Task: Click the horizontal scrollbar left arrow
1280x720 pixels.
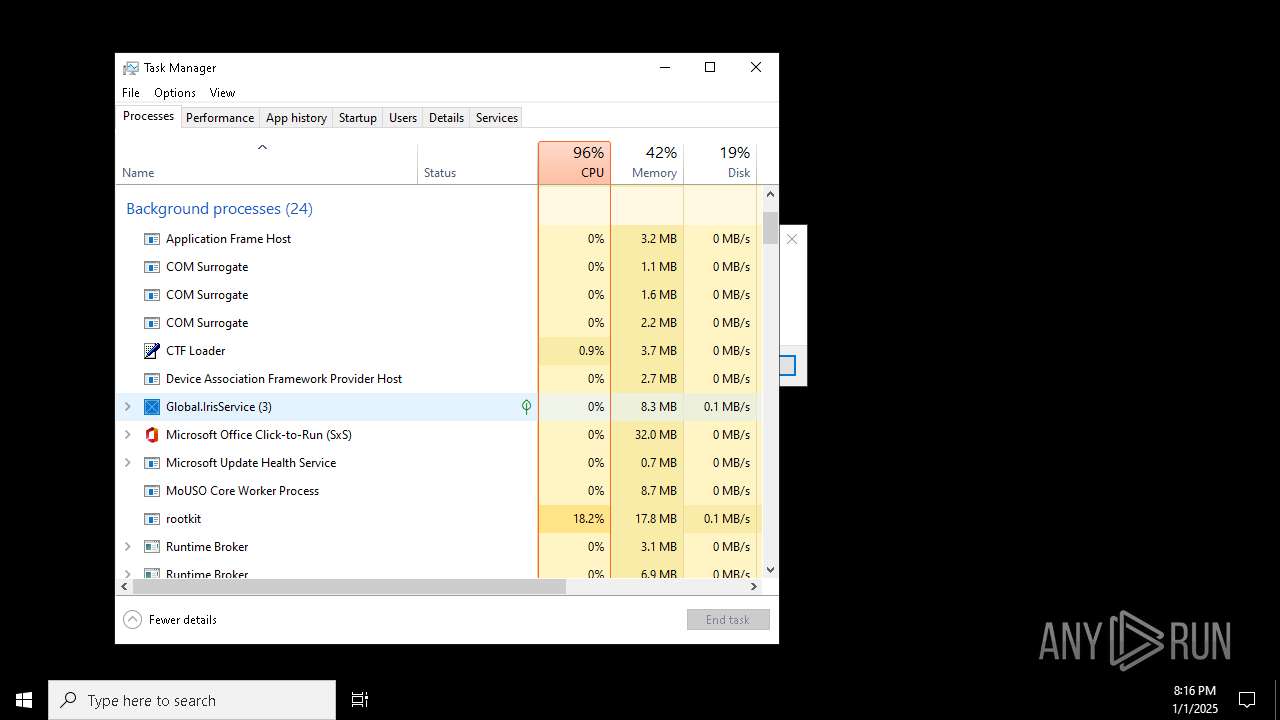Action: tap(125, 587)
